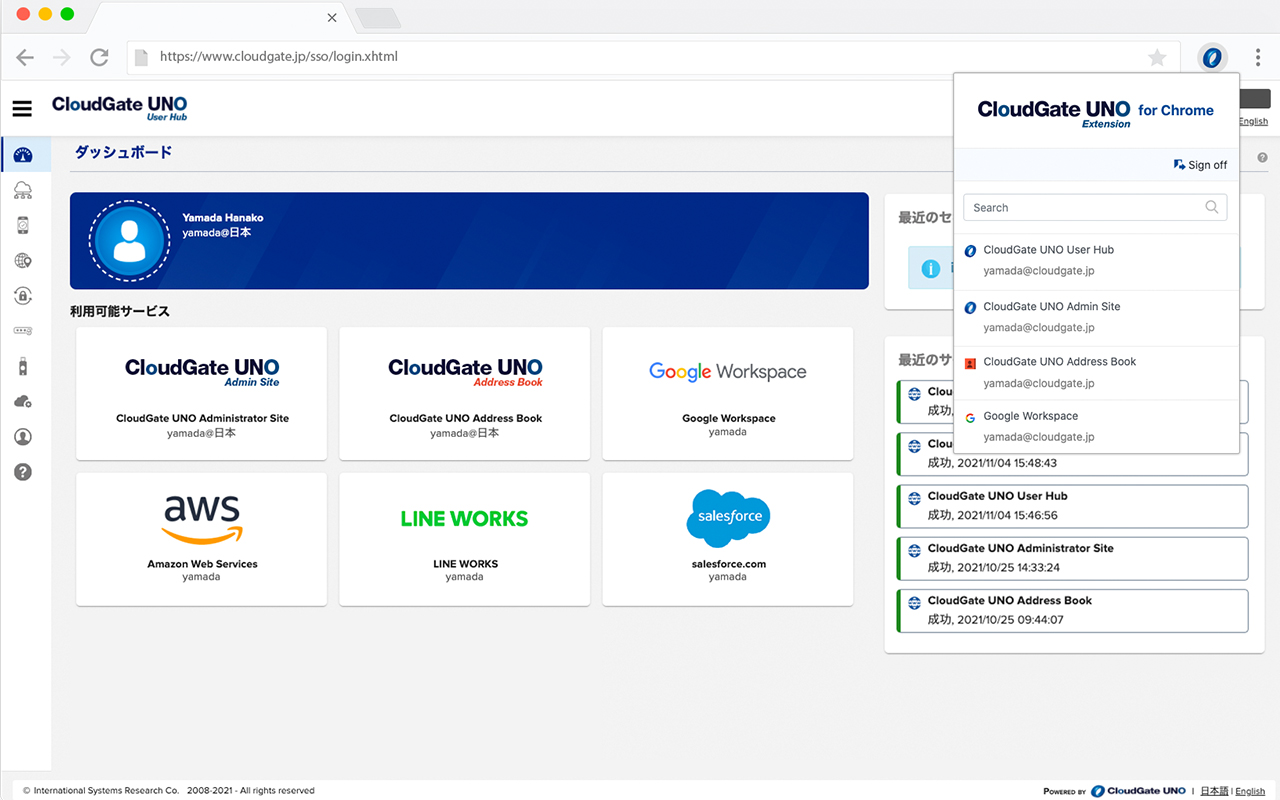Open the sync lock security icon in the sidebar

(x=22, y=295)
